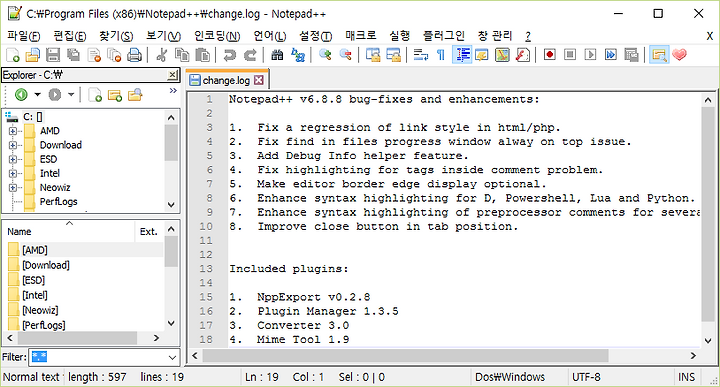Click the Explorer new file icon
The width and height of the screenshot is (720, 387).
(95, 95)
